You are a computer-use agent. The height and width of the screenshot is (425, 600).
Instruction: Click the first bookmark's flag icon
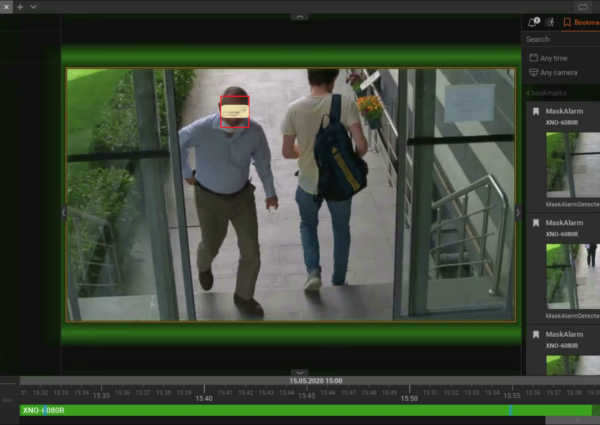[x=536, y=111]
